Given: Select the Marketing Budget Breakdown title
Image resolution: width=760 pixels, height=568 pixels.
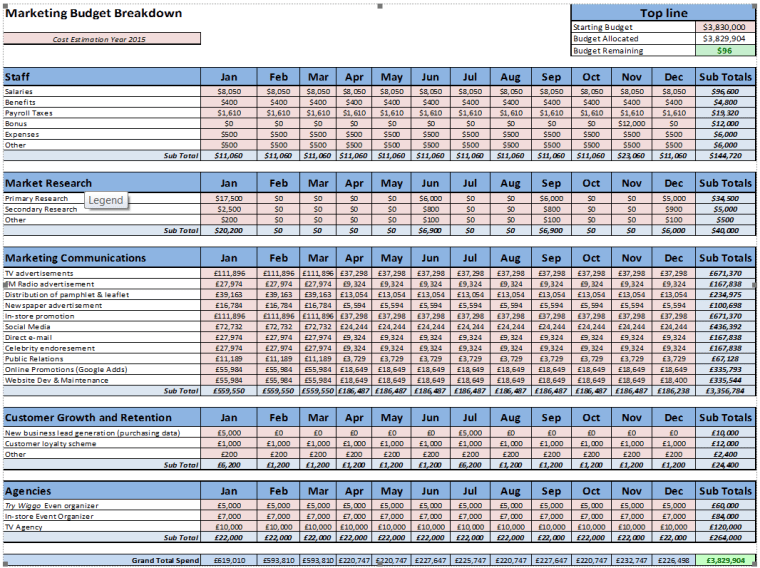Looking at the screenshot, I should pyautogui.click(x=94, y=13).
